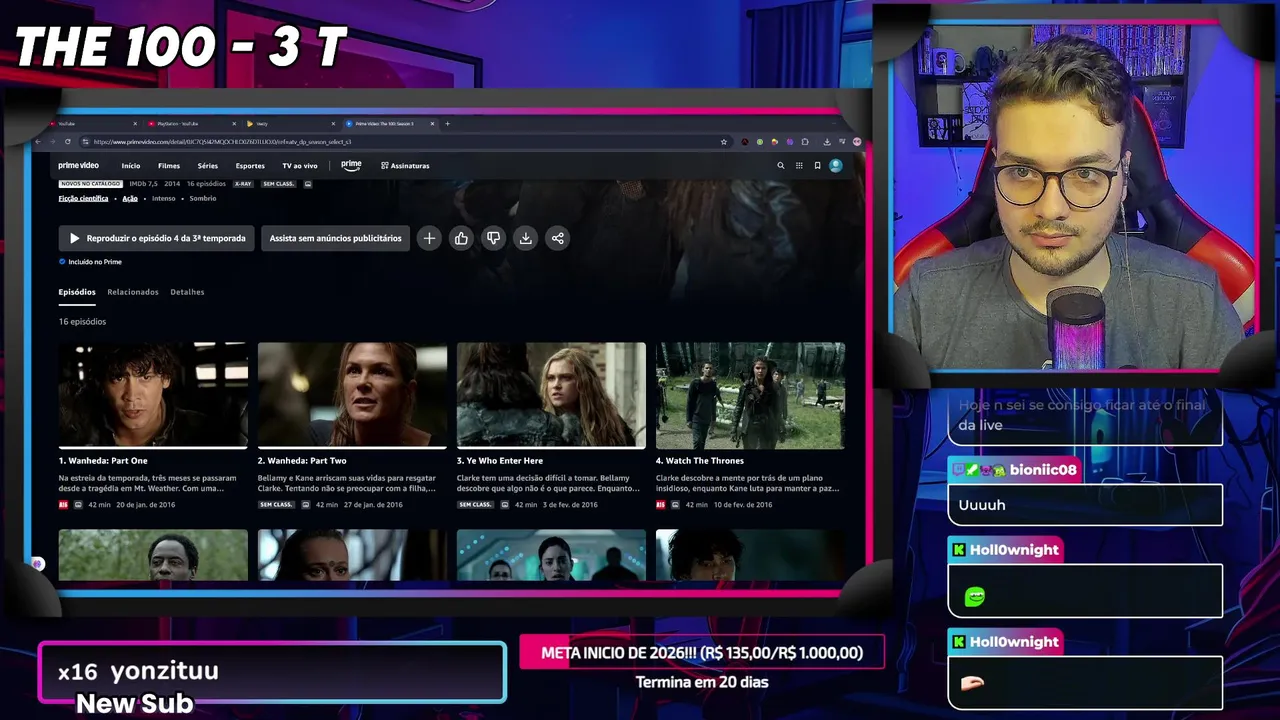
Task: Click the title '2. Wanheda: Part Two'
Action: click(x=302, y=461)
